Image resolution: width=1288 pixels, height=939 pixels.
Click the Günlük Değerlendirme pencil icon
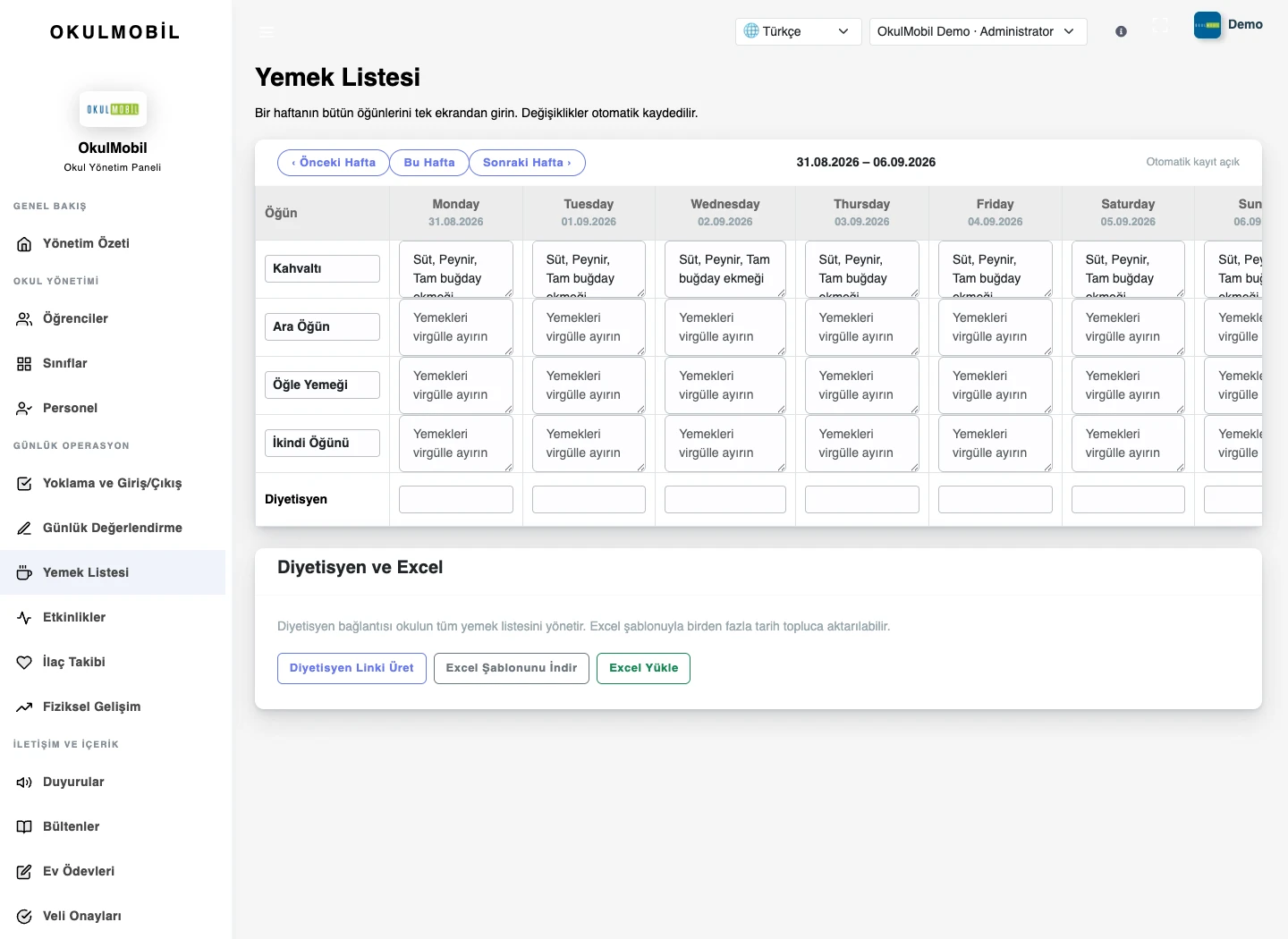point(24,528)
